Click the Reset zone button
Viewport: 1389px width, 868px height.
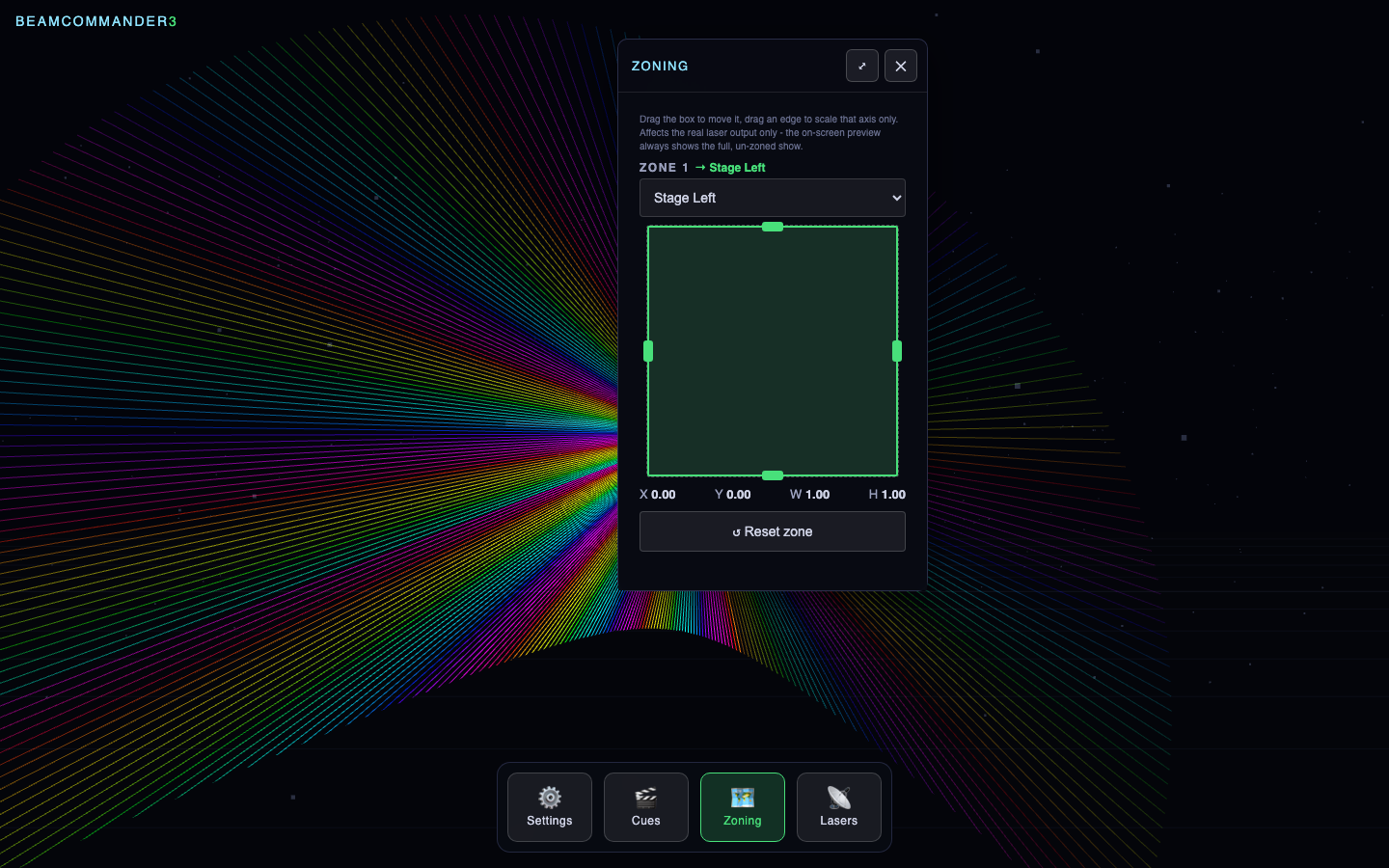click(x=773, y=531)
